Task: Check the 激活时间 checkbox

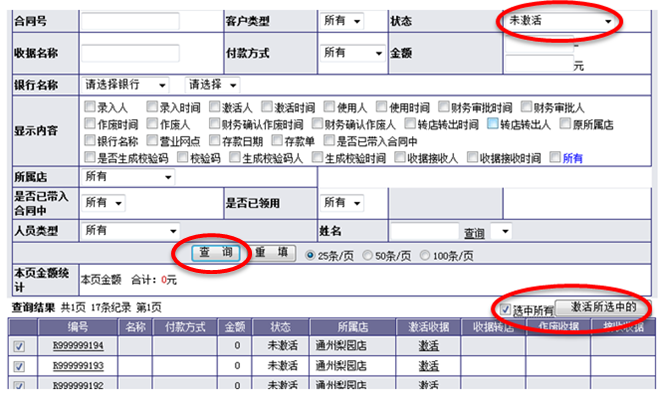Action: click(266, 107)
